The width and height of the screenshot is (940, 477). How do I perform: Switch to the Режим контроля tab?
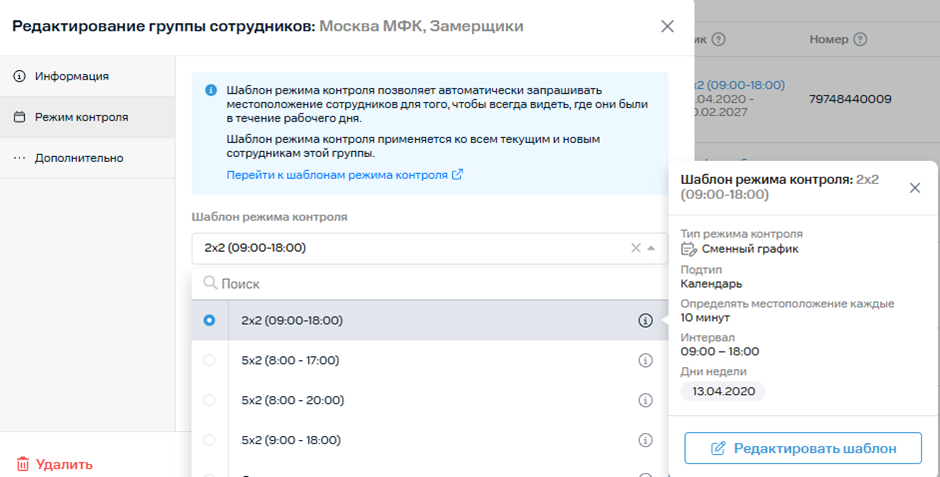click(x=80, y=117)
